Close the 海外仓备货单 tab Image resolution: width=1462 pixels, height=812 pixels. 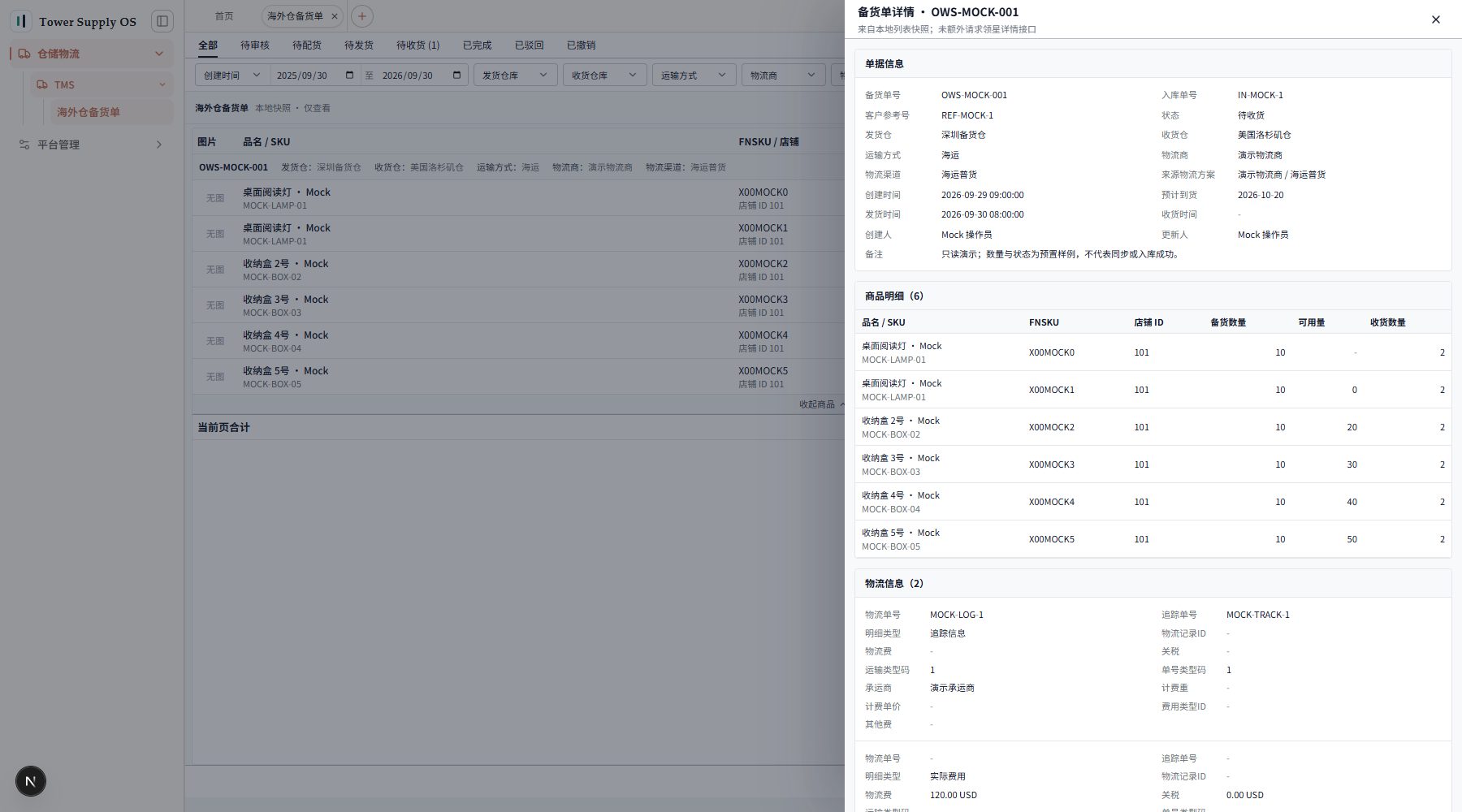[x=334, y=16]
